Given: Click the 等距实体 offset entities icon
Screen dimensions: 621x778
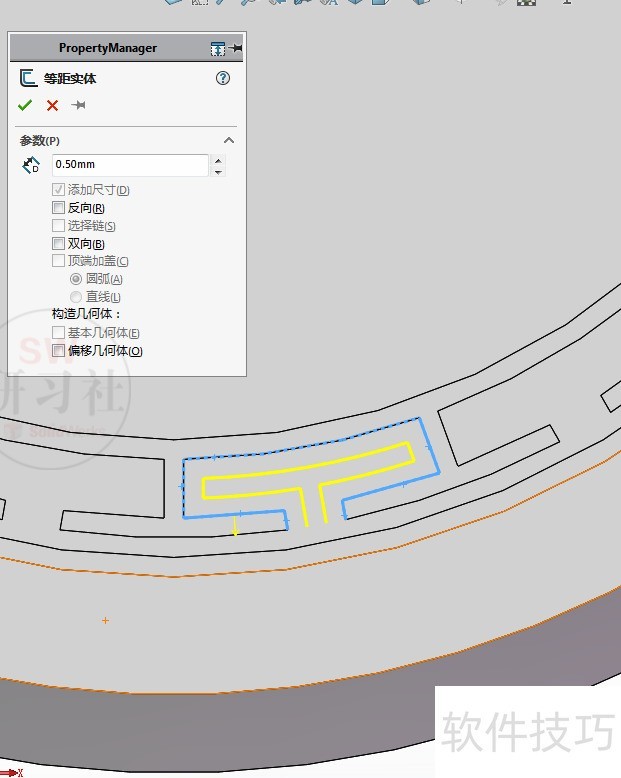Looking at the screenshot, I should (x=28, y=78).
